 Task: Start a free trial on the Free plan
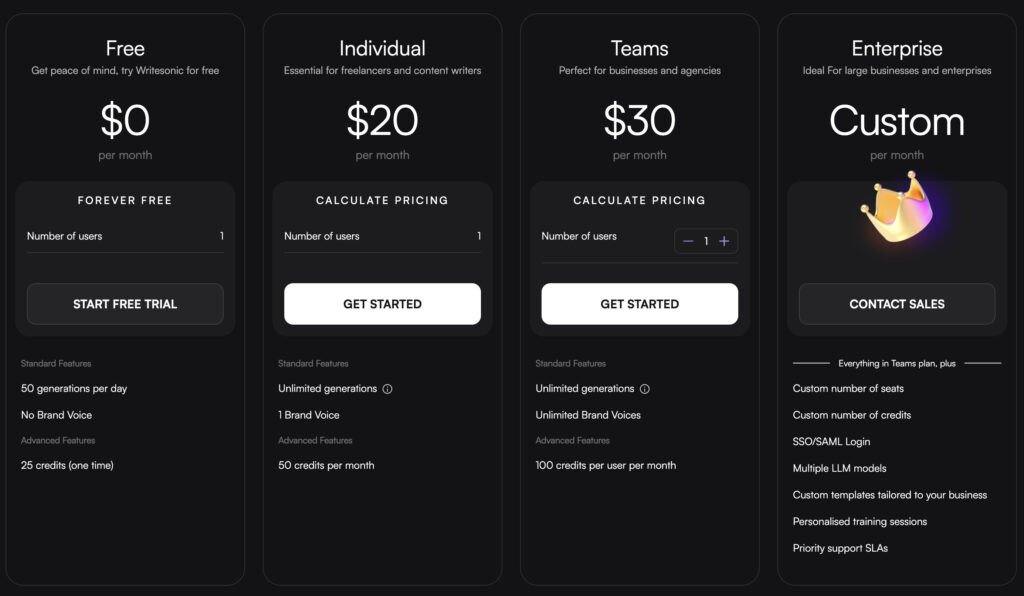124,304
